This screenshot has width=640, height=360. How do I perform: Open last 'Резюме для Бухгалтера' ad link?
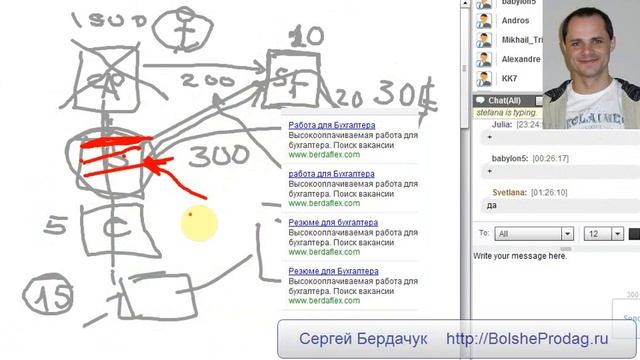click(333, 271)
